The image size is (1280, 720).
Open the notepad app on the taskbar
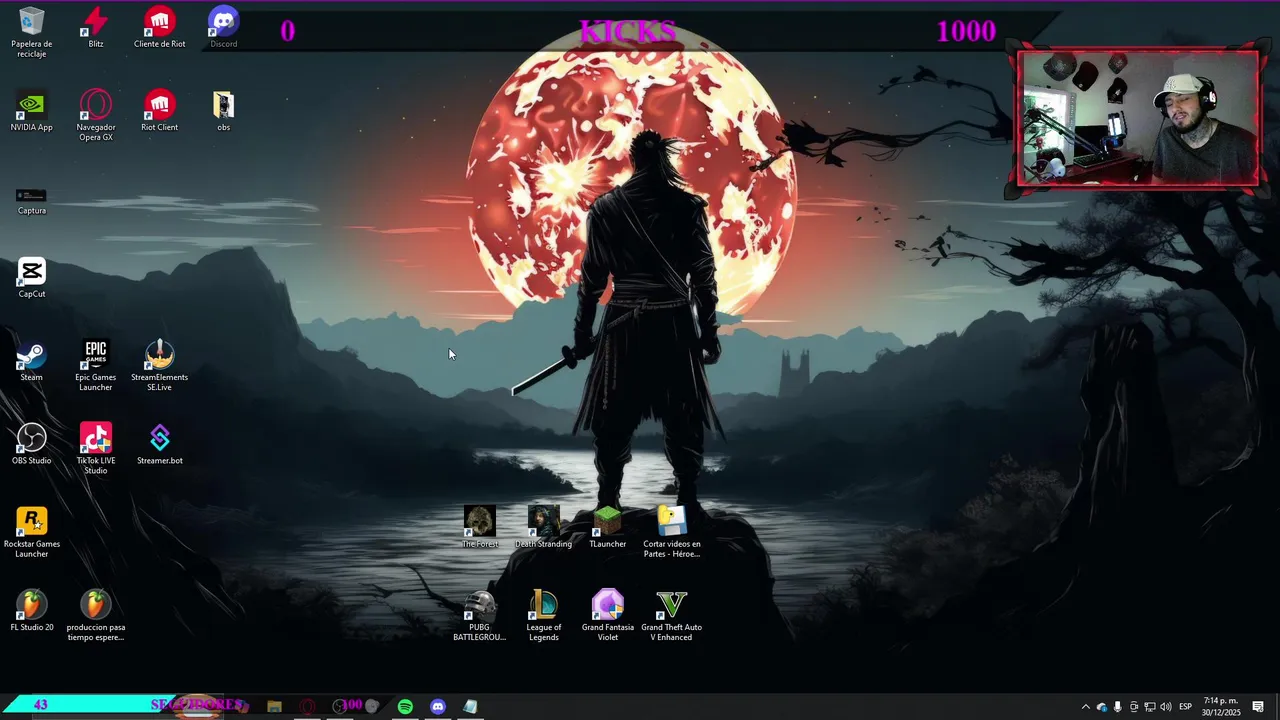click(x=471, y=706)
